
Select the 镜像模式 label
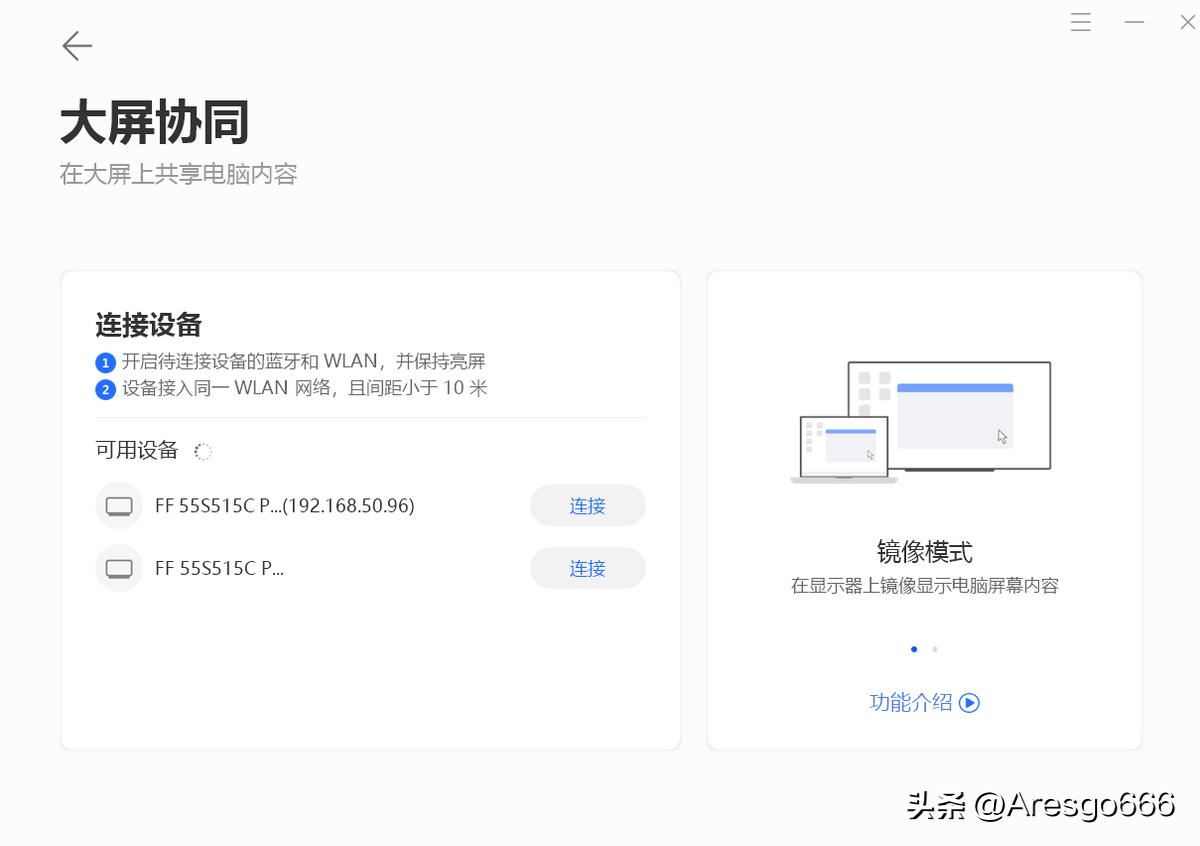point(923,551)
